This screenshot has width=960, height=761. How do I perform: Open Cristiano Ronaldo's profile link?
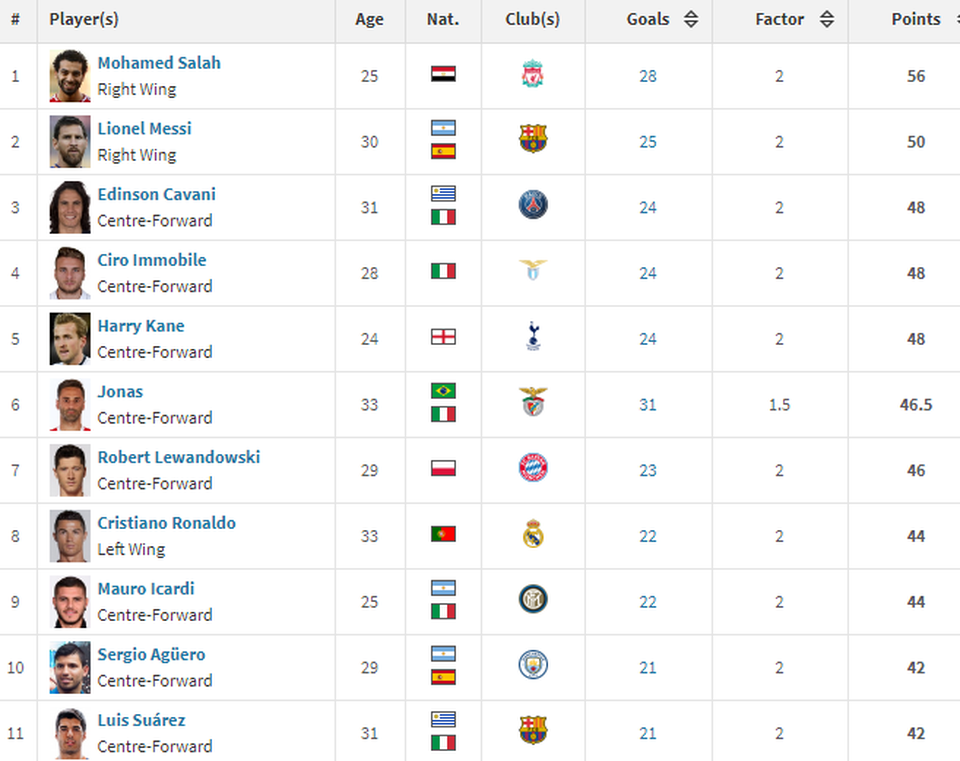tap(166, 523)
